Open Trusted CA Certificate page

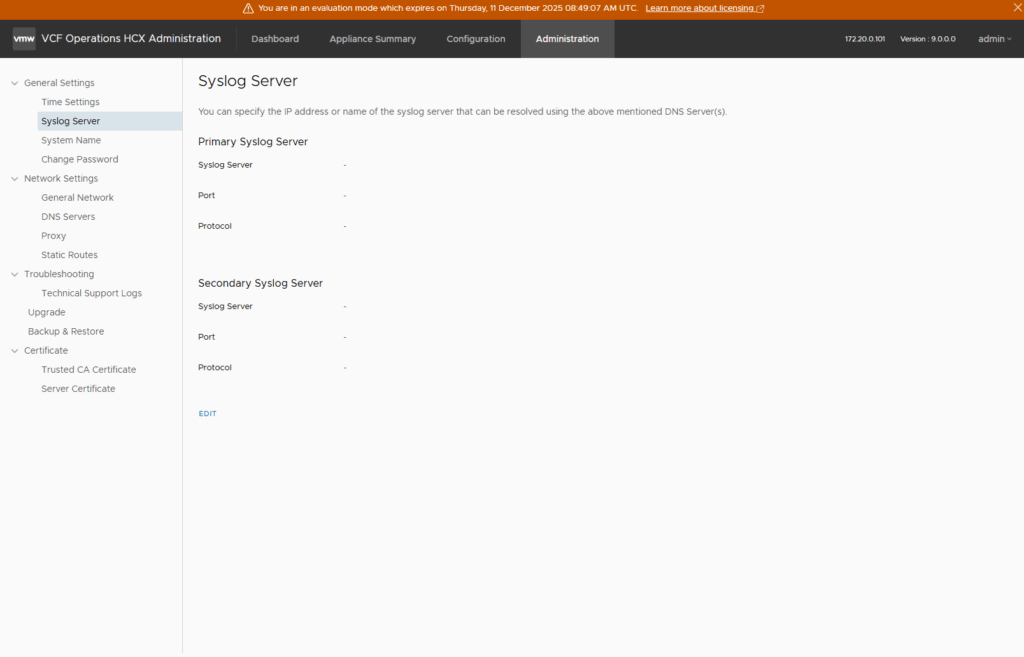[x=88, y=370]
